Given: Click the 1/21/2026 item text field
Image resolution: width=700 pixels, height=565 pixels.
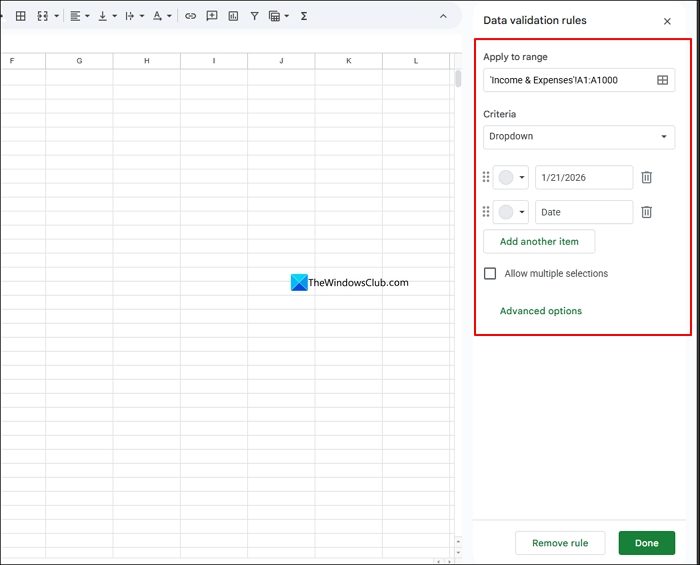Looking at the screenshot, I should pyautogui.click(x=584, y=177).
